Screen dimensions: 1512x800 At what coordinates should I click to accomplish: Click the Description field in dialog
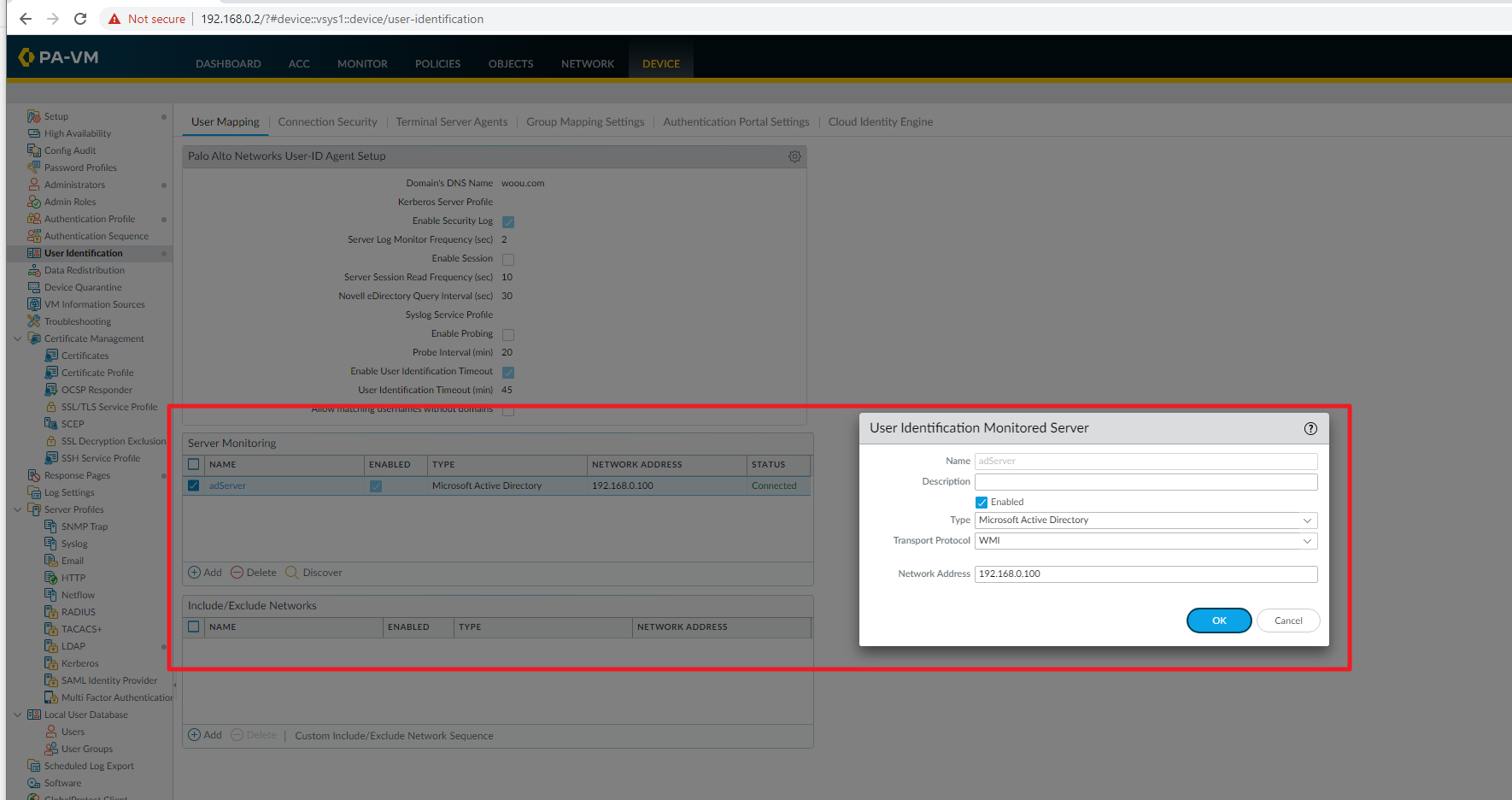pos(1146,482)
